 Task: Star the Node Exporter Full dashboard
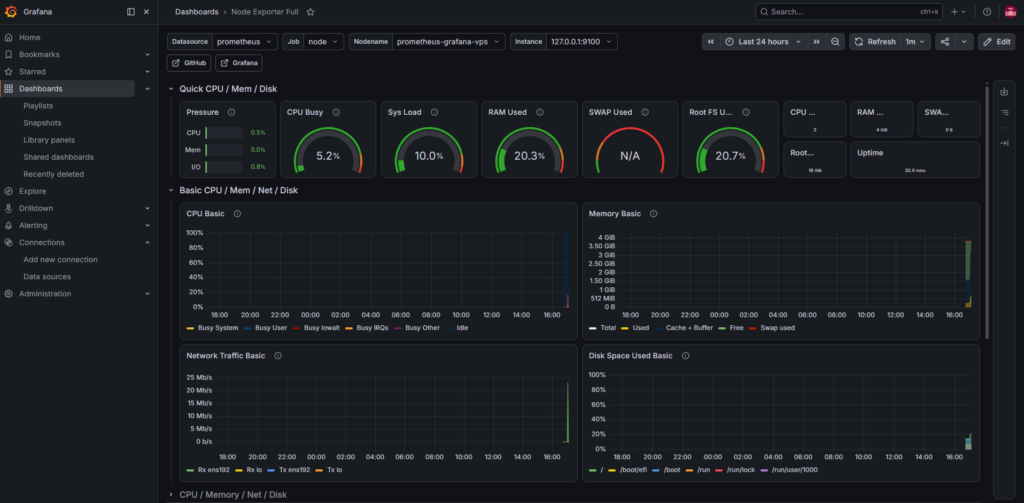(x=310, y=12)
